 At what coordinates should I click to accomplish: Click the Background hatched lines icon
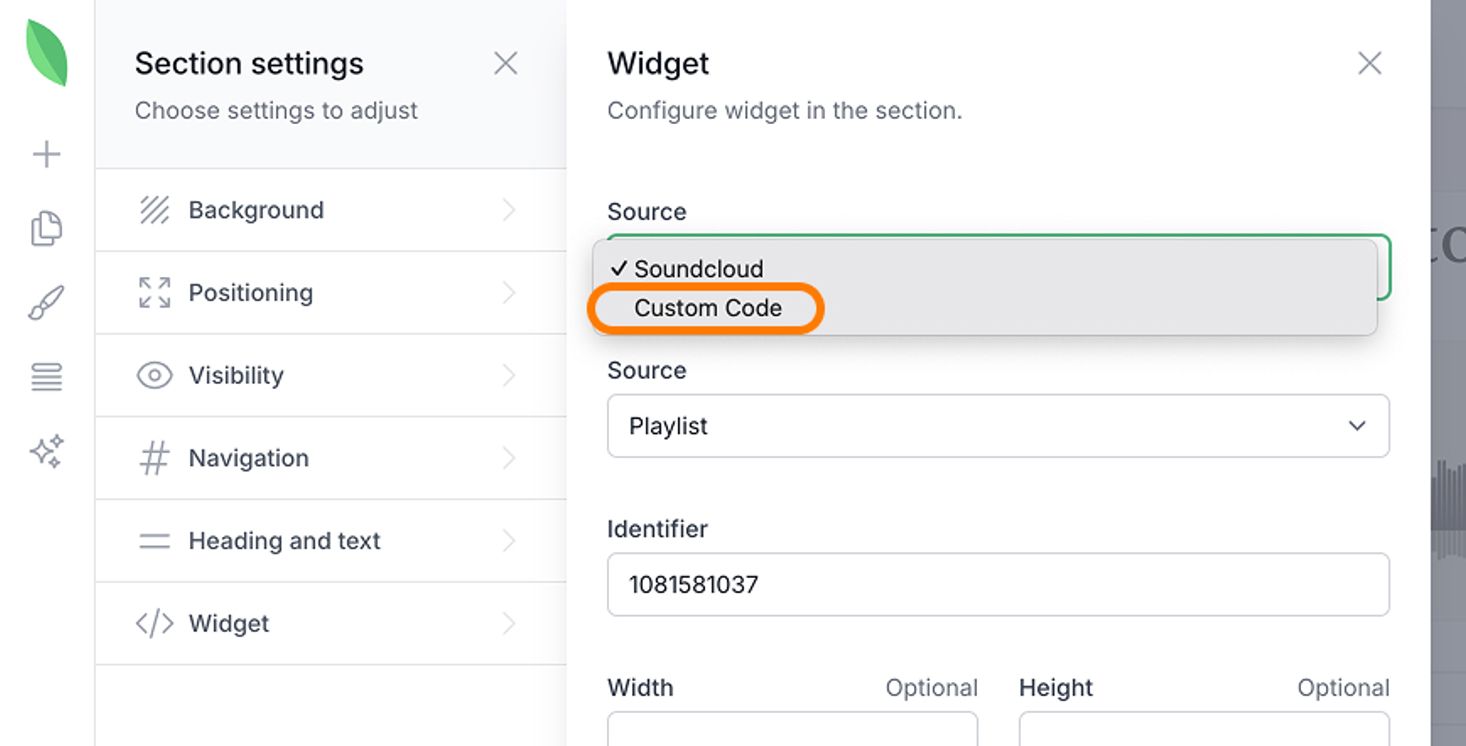coord(154,210)
